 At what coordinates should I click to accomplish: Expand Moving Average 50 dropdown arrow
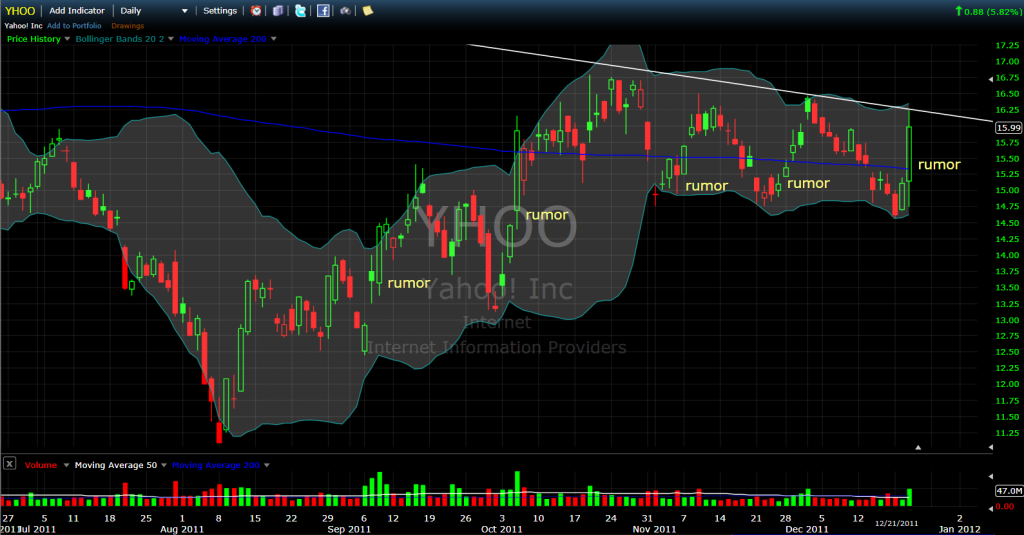click(164, 465)
